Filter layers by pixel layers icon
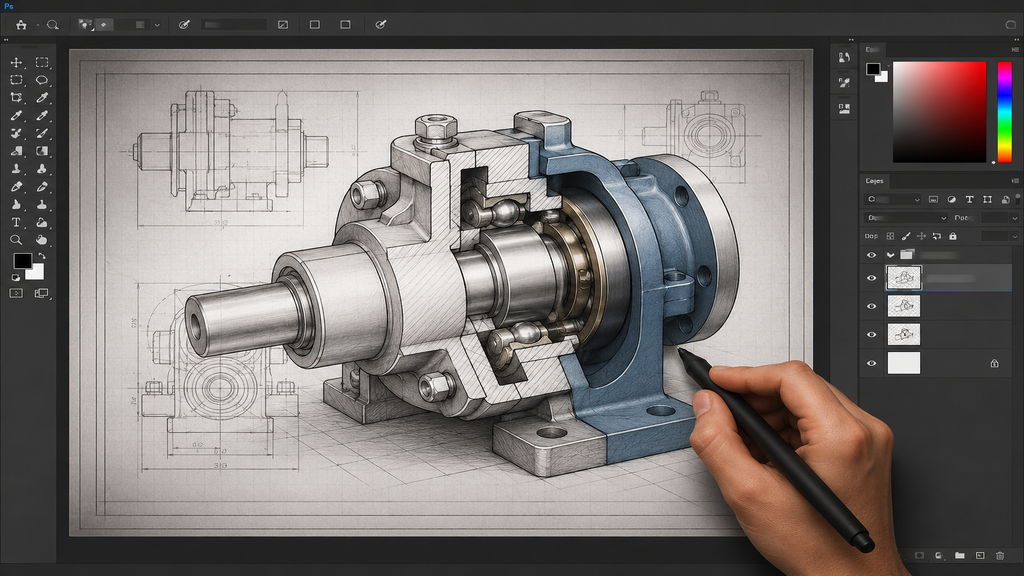 click(933, 199)
